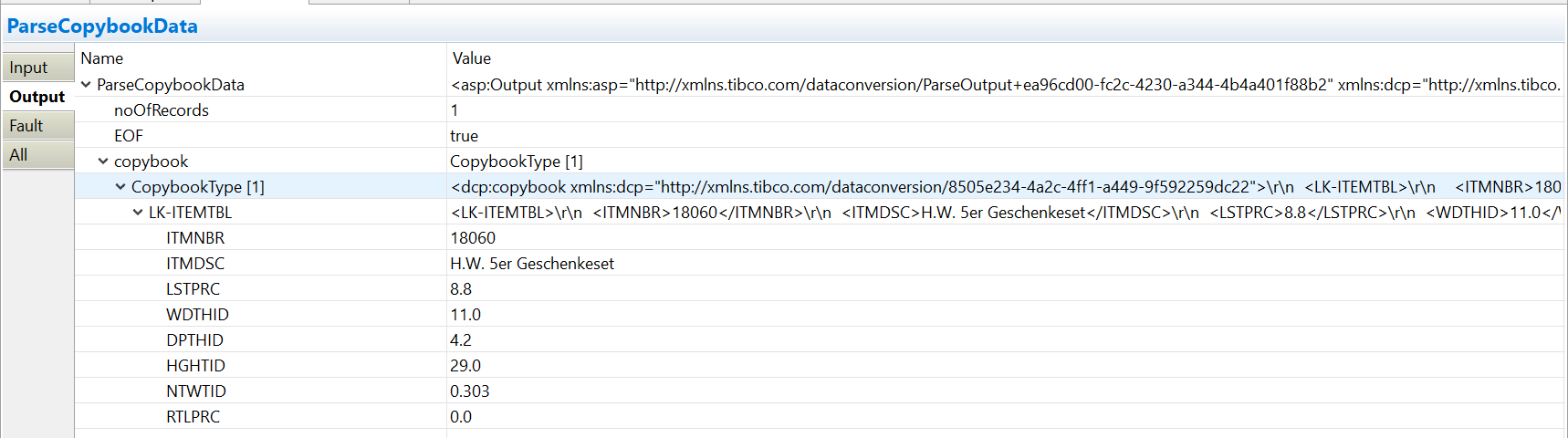This screenshot has width=1568, height=438.
Task: Click the value H.W. 5er Geschenkeset
Action: coord(532,264)
